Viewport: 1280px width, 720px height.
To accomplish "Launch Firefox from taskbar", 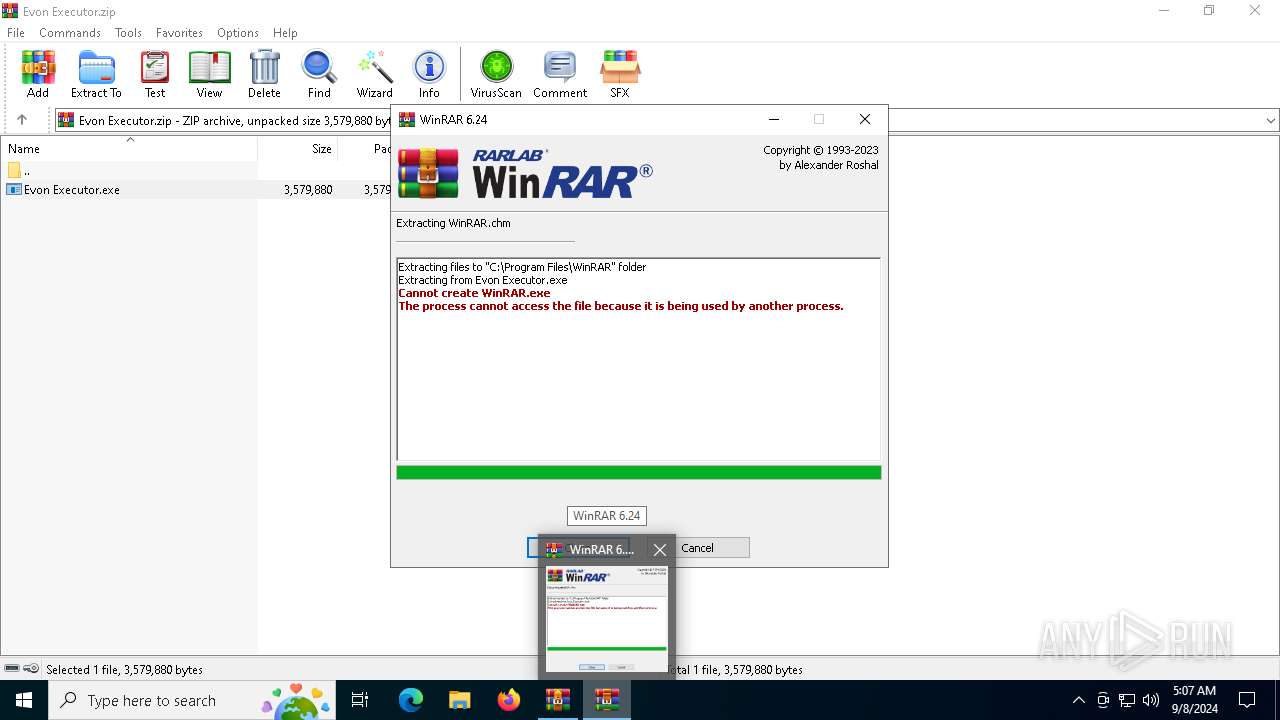I will [x=509, y=700].
